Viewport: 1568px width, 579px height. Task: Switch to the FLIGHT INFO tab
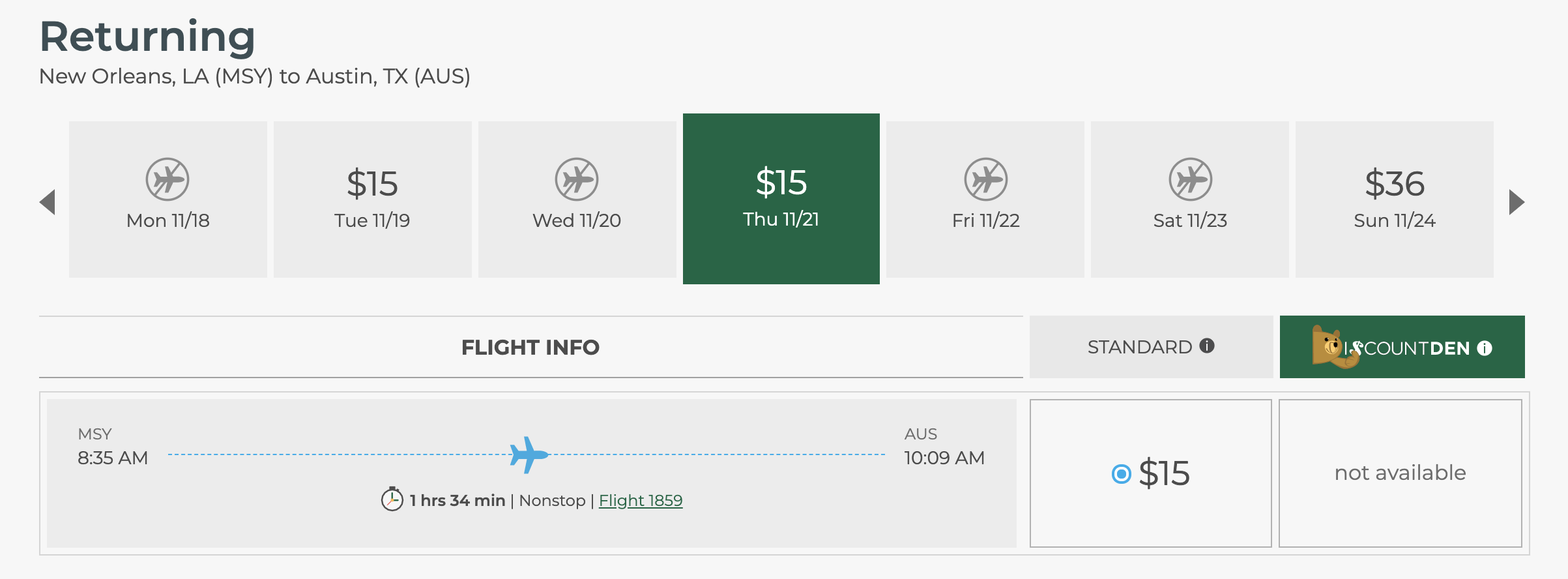(x=530, y=348)
